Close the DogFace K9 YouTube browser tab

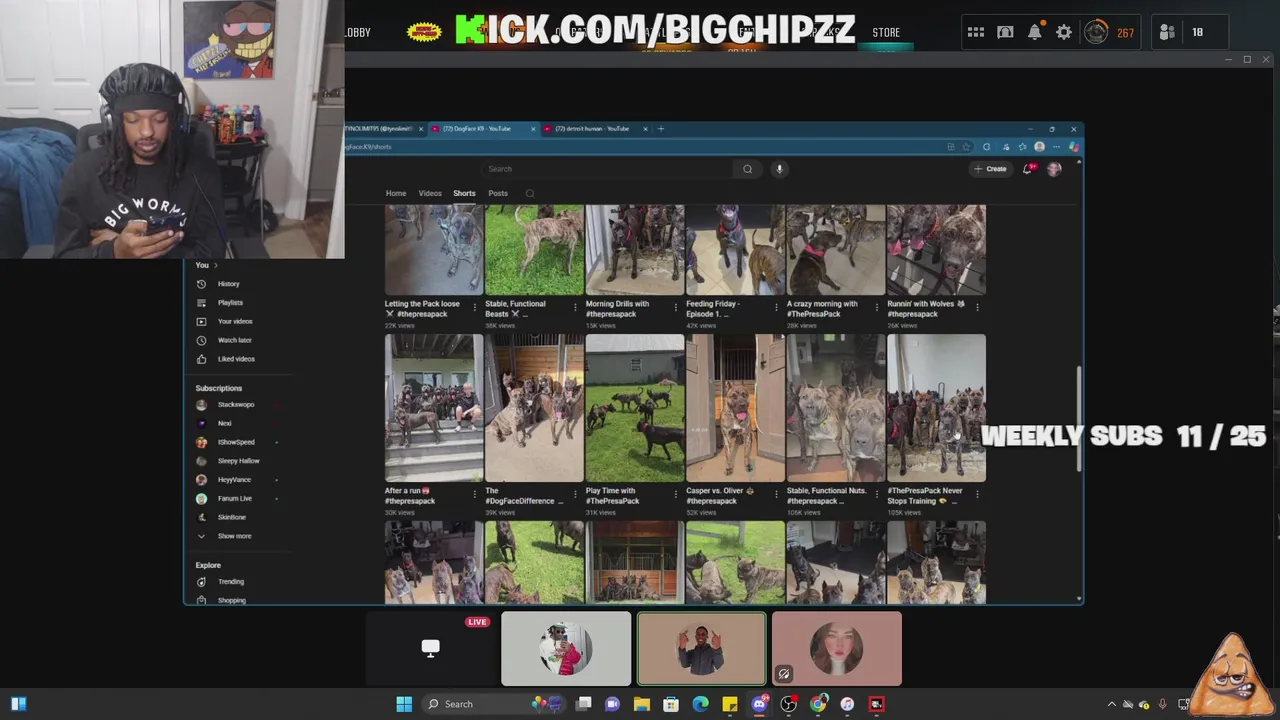tap(533, 129)
